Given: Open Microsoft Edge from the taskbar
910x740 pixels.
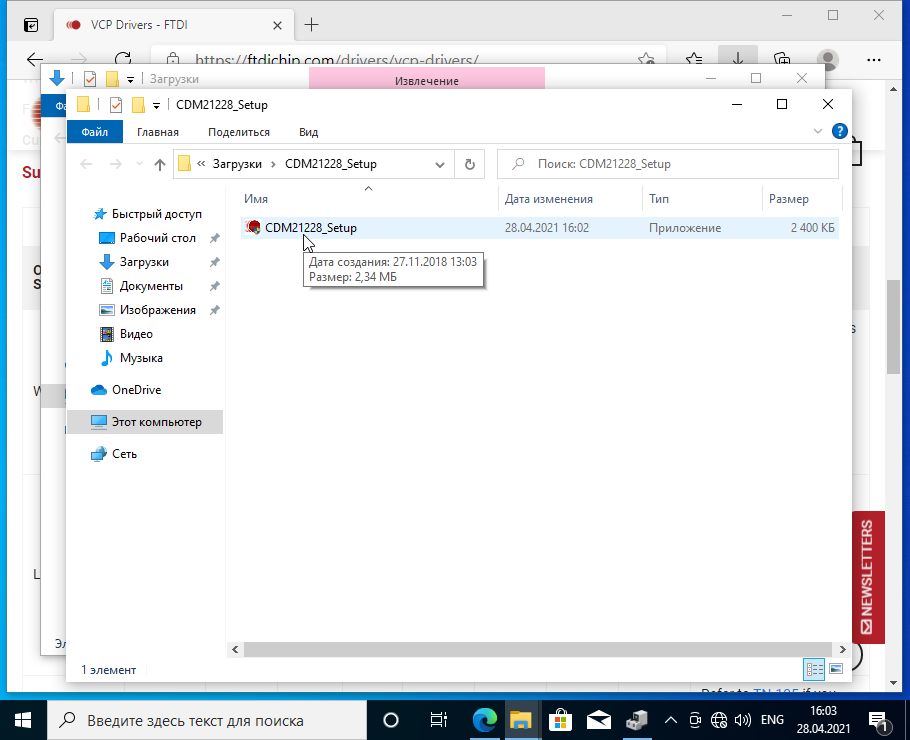Looking at the screenshot, I should (x=485, y=720).
